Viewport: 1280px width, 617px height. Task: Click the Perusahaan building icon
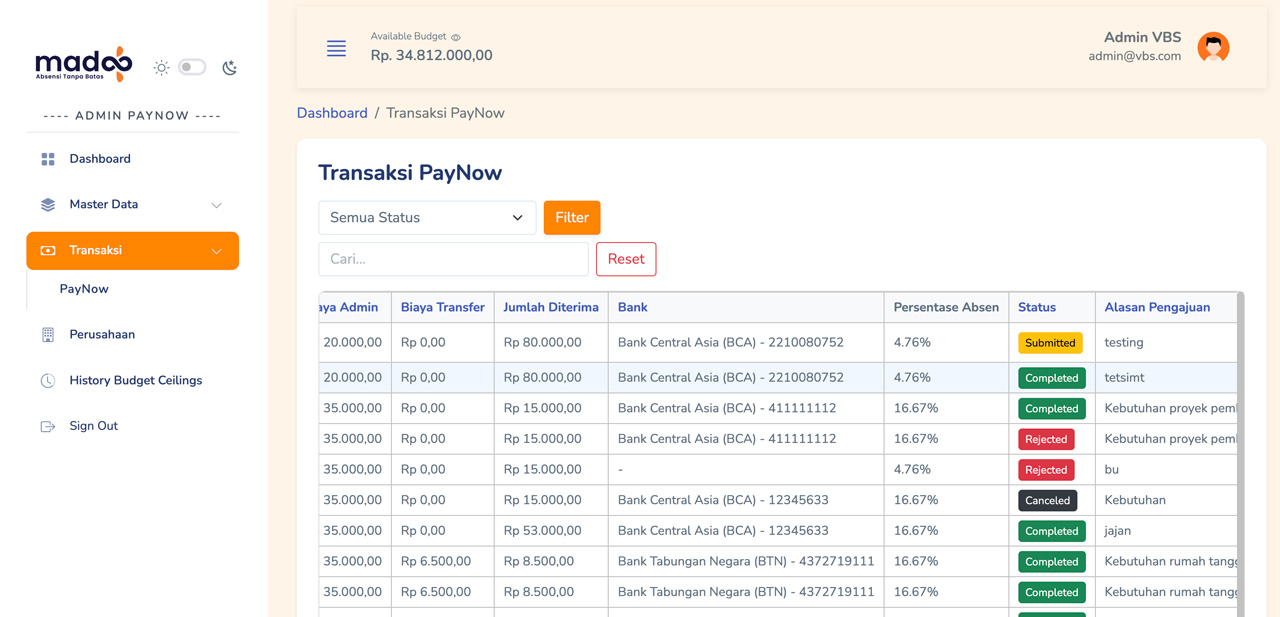pos(48,335)
